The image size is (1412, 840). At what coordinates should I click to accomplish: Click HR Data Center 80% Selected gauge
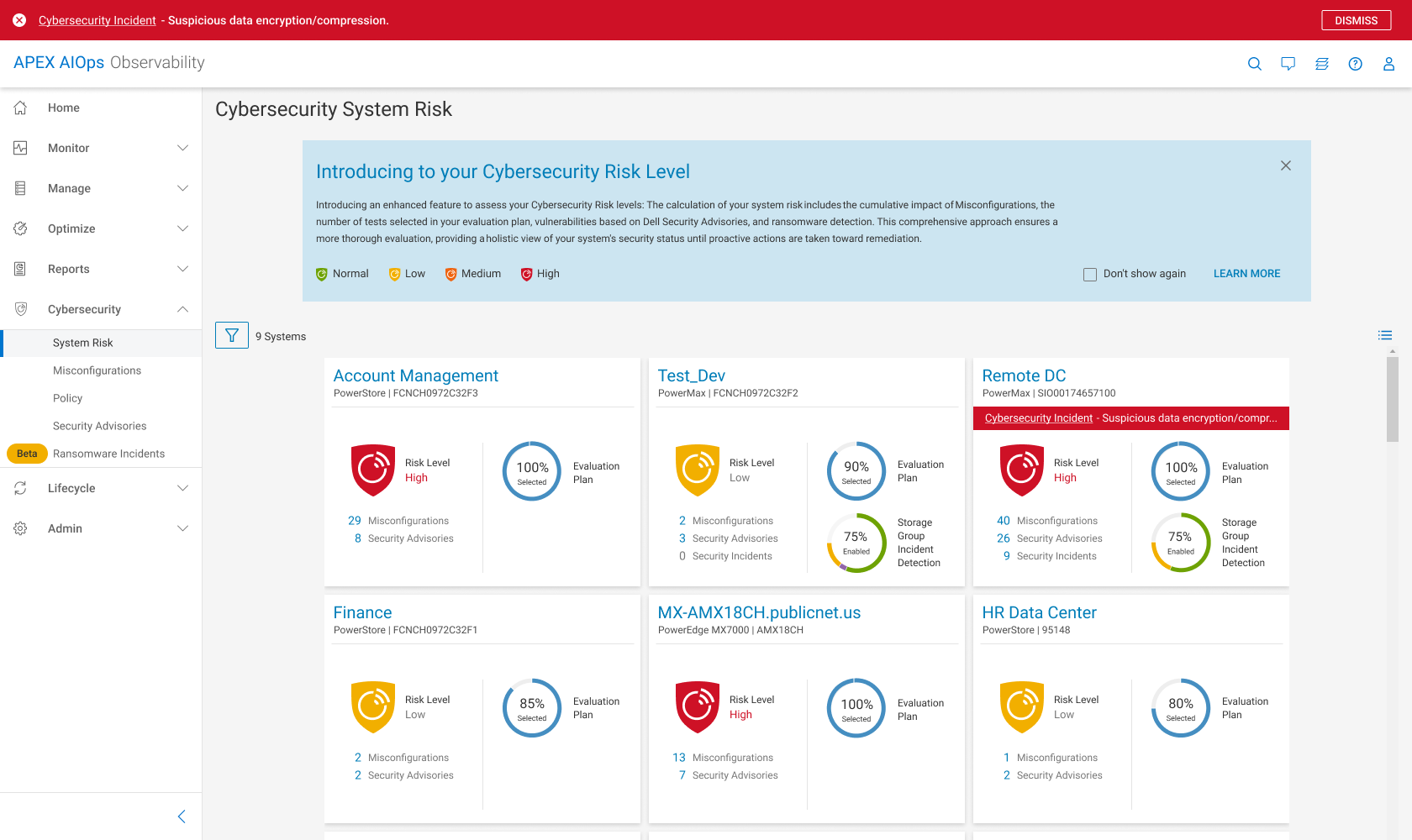click(x=1181, y=707)
